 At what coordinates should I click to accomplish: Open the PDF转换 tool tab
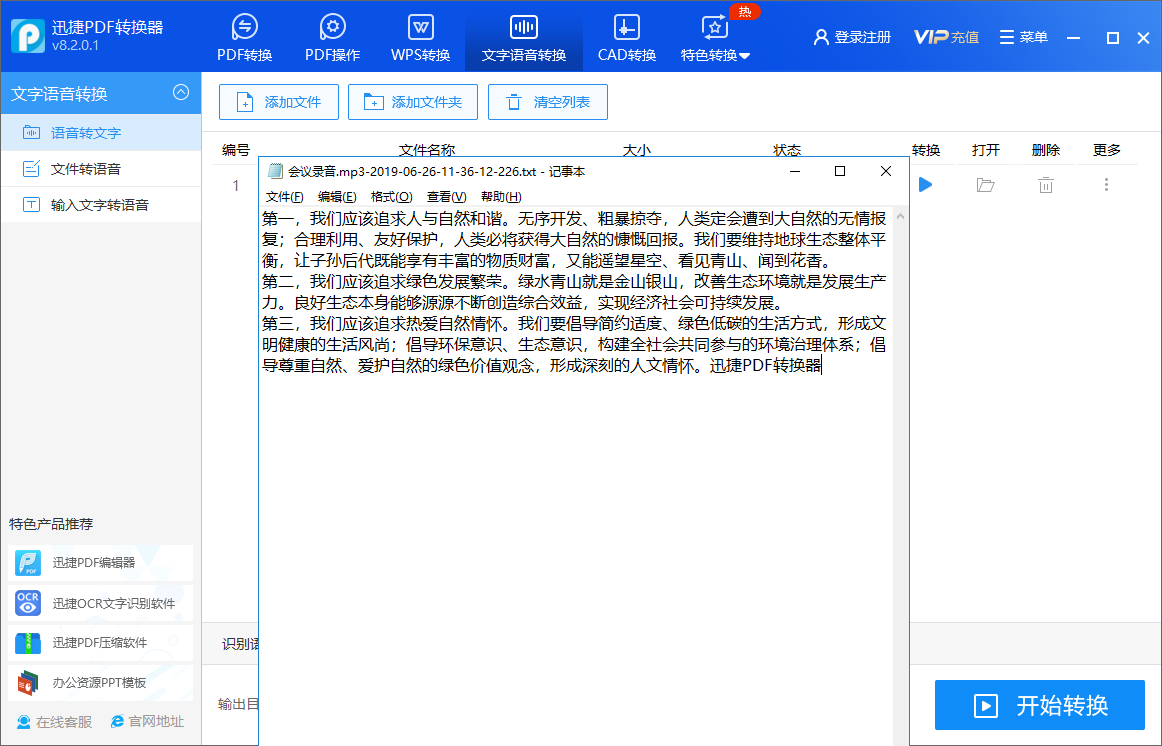[245, 38]
